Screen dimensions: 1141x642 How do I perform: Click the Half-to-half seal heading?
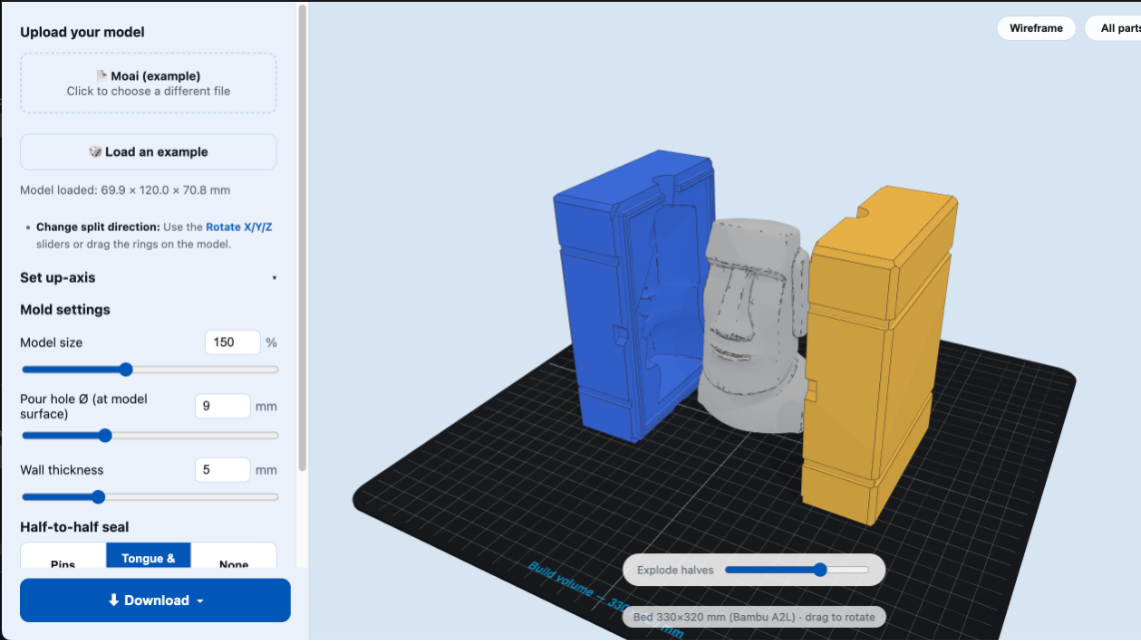74,527
